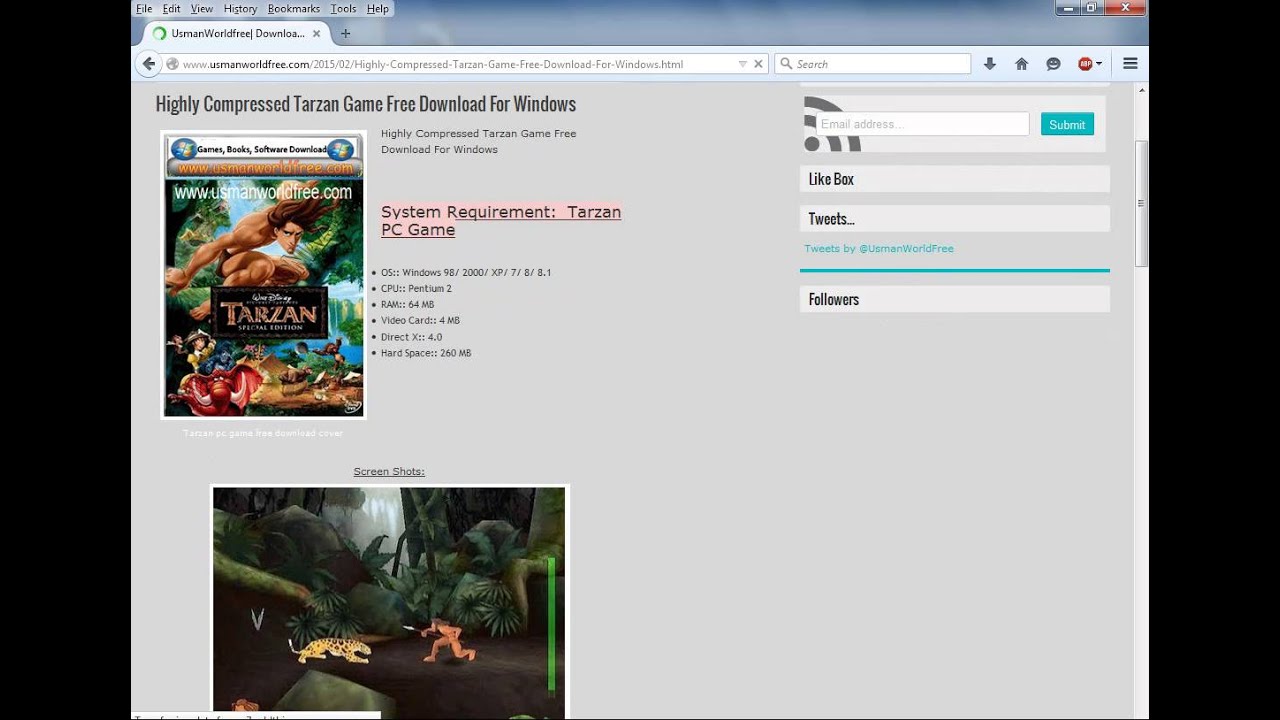Click the 'OS:: Windows 98/ 2000/ XP' line

pyautogui.click(x=466, y=273)
